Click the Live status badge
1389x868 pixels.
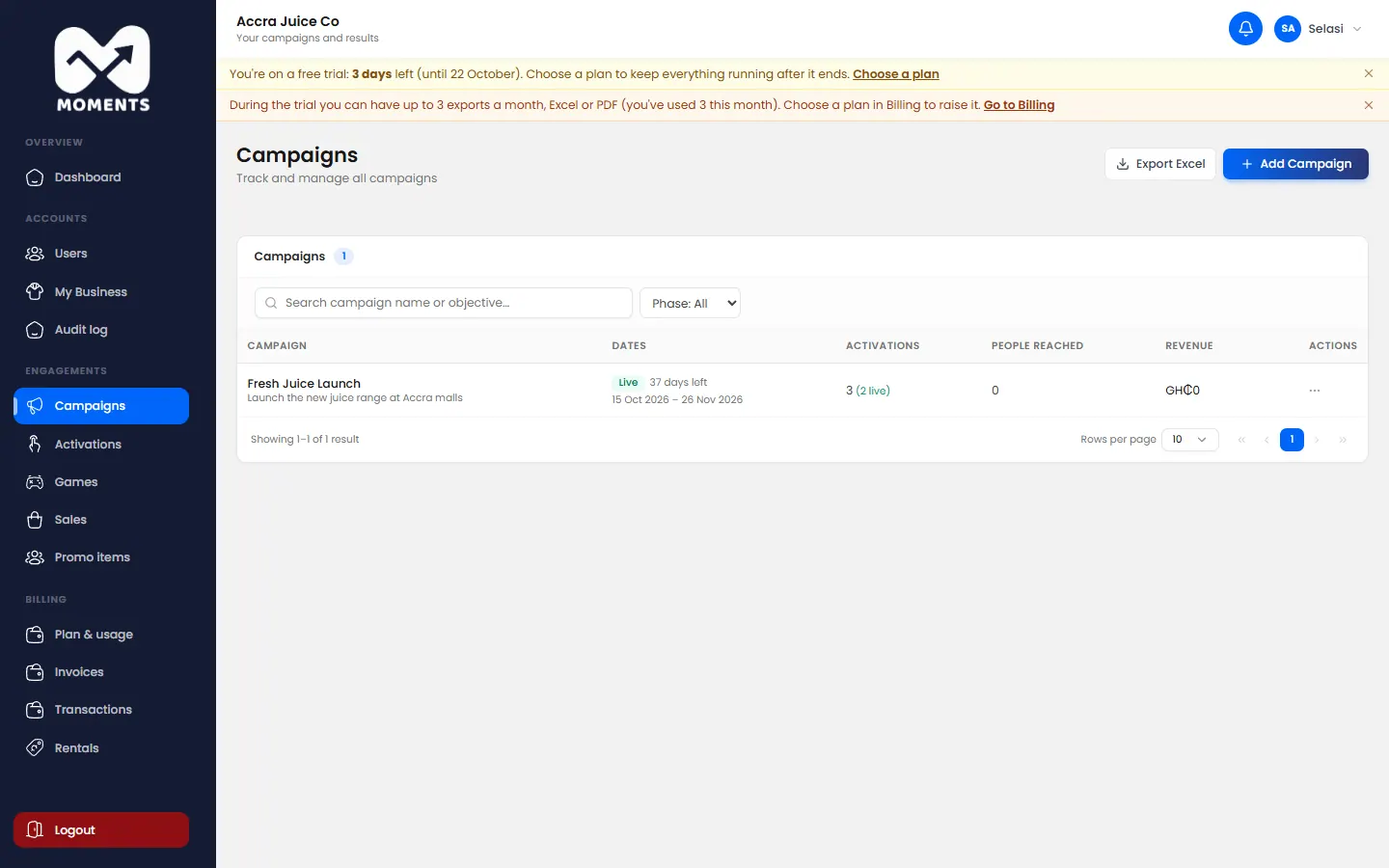[628, 383]
